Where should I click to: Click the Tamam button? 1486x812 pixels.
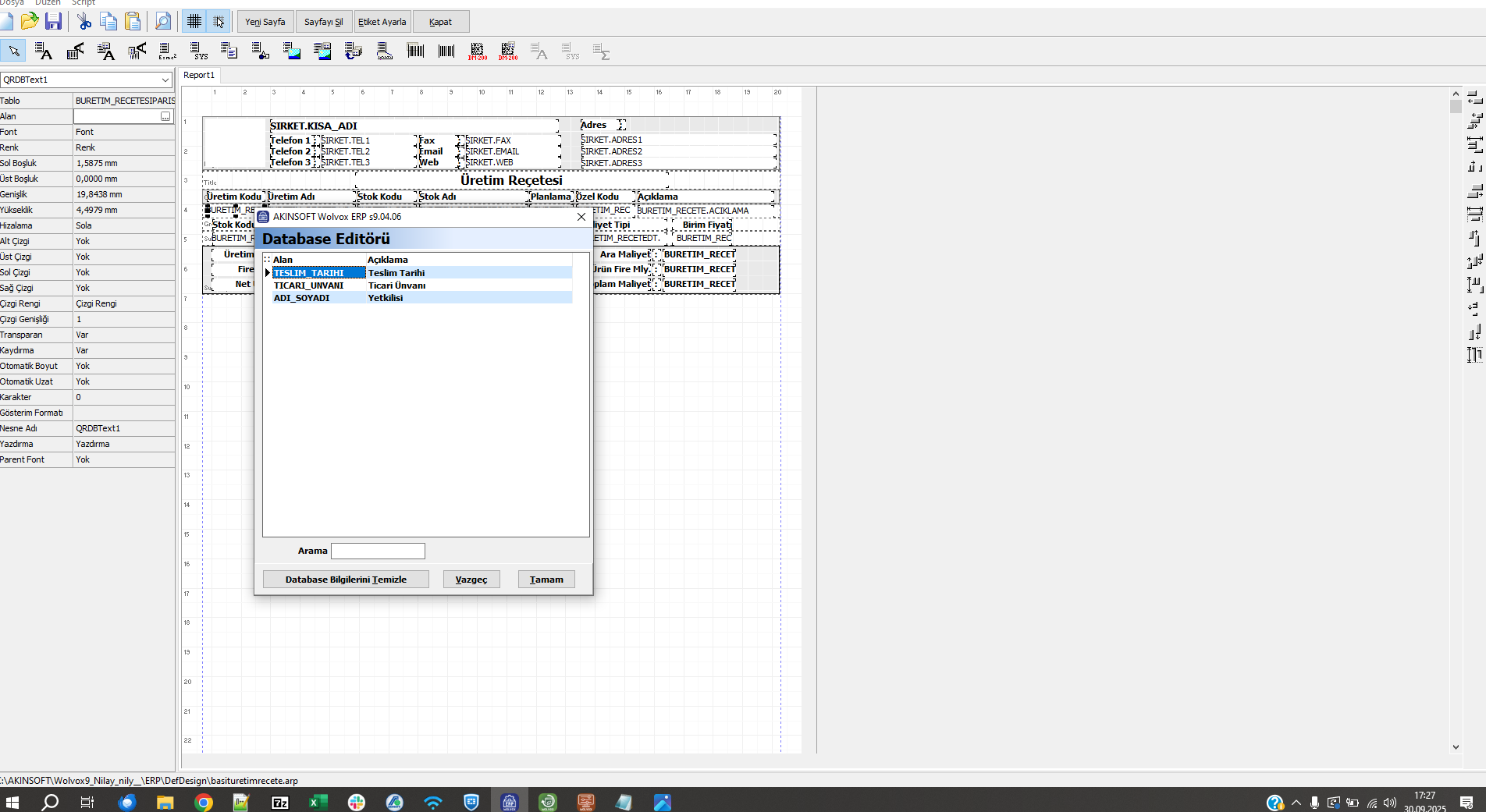click(546, 580)
